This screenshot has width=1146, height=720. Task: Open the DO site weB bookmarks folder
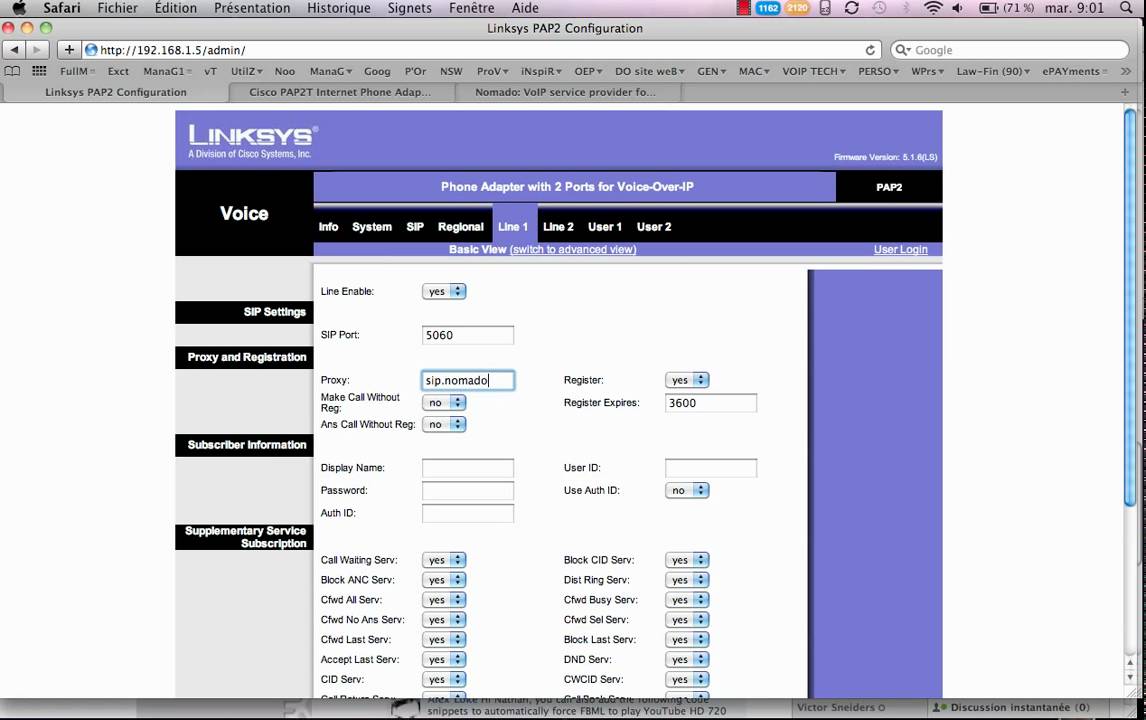[x=650, y=71]
